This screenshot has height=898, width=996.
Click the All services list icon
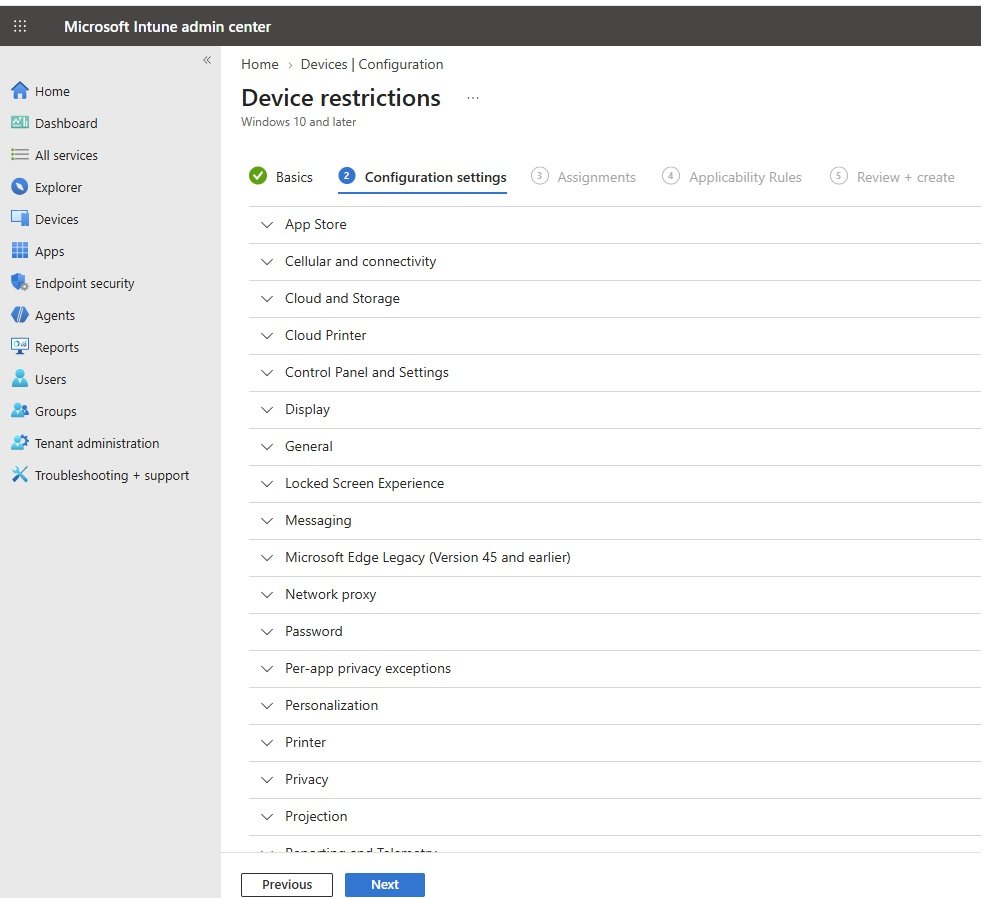pyautogui.click(x=20, y=155)
